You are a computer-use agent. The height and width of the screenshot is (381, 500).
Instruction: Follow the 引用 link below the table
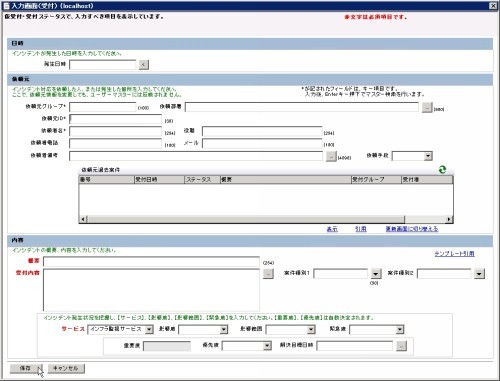(361, 229)
